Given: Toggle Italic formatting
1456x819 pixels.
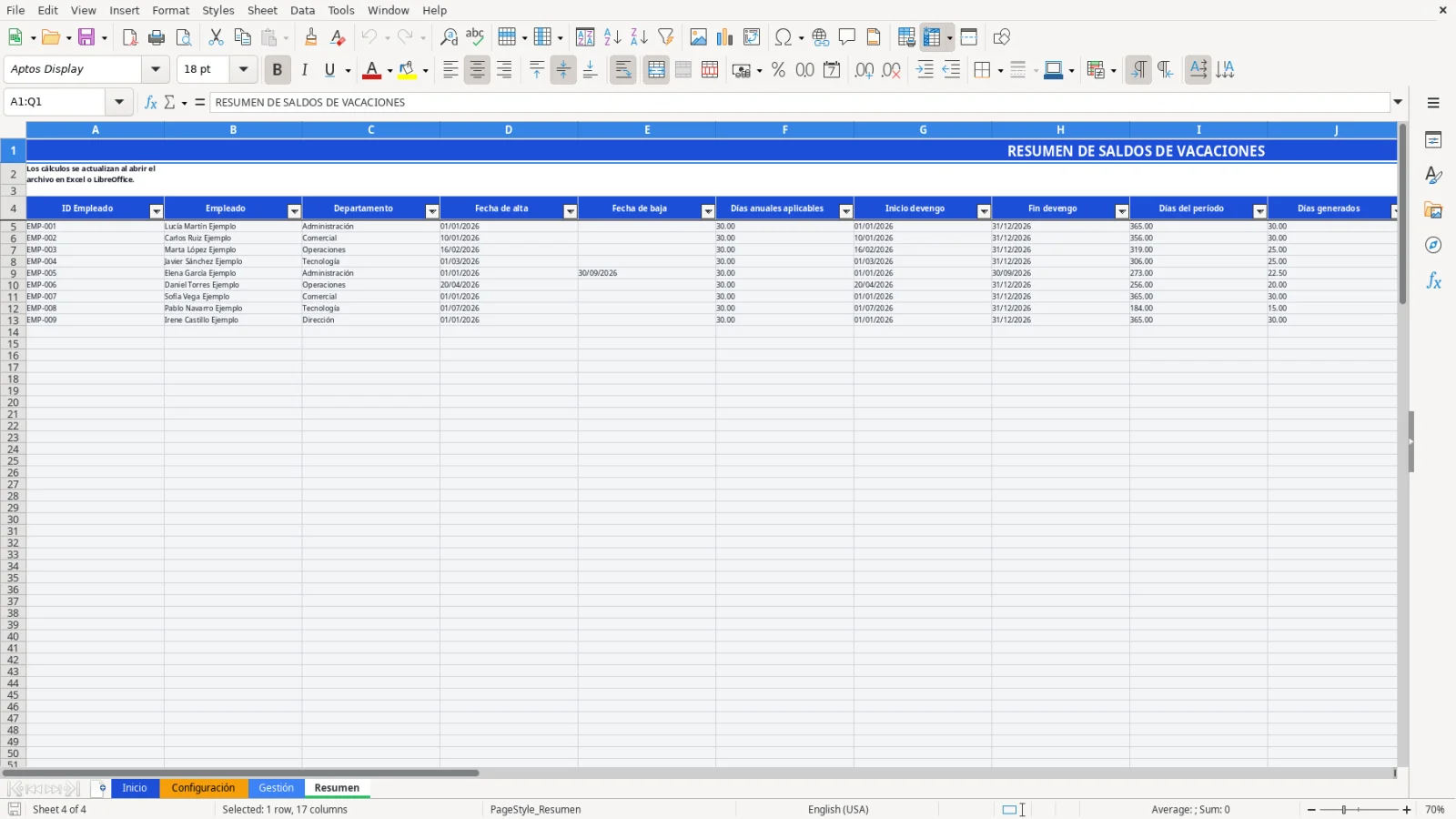Looking at the screenshot, I should (x=305, y=70).
